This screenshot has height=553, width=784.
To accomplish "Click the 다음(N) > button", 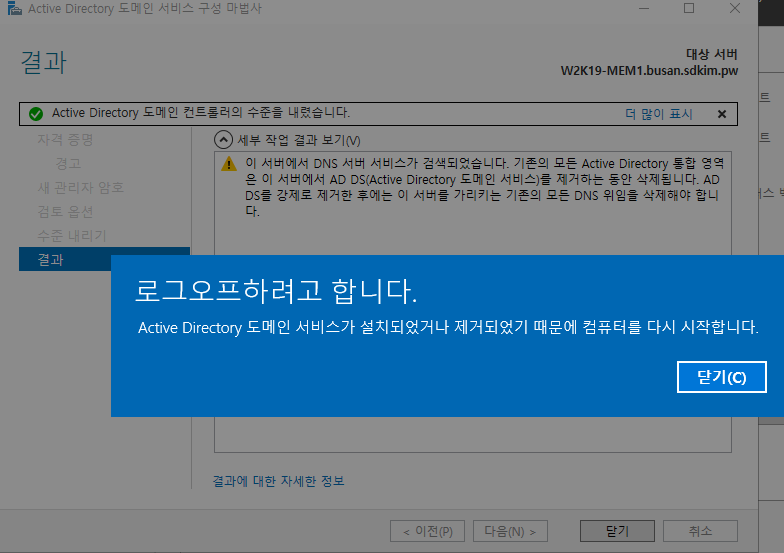I will tap(510, 531).
